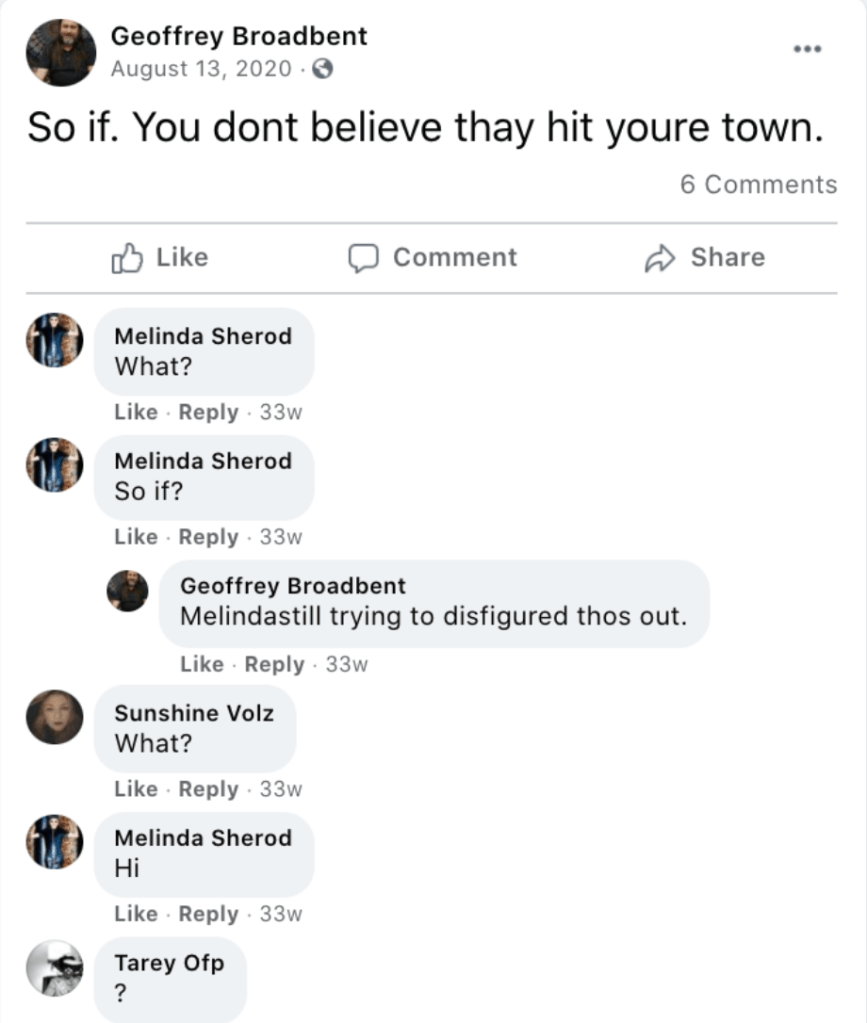This screenshot has width=867, height=1023.
Task: Open the Geoffrey Broadbent author name link
Action: click(239, 37)
